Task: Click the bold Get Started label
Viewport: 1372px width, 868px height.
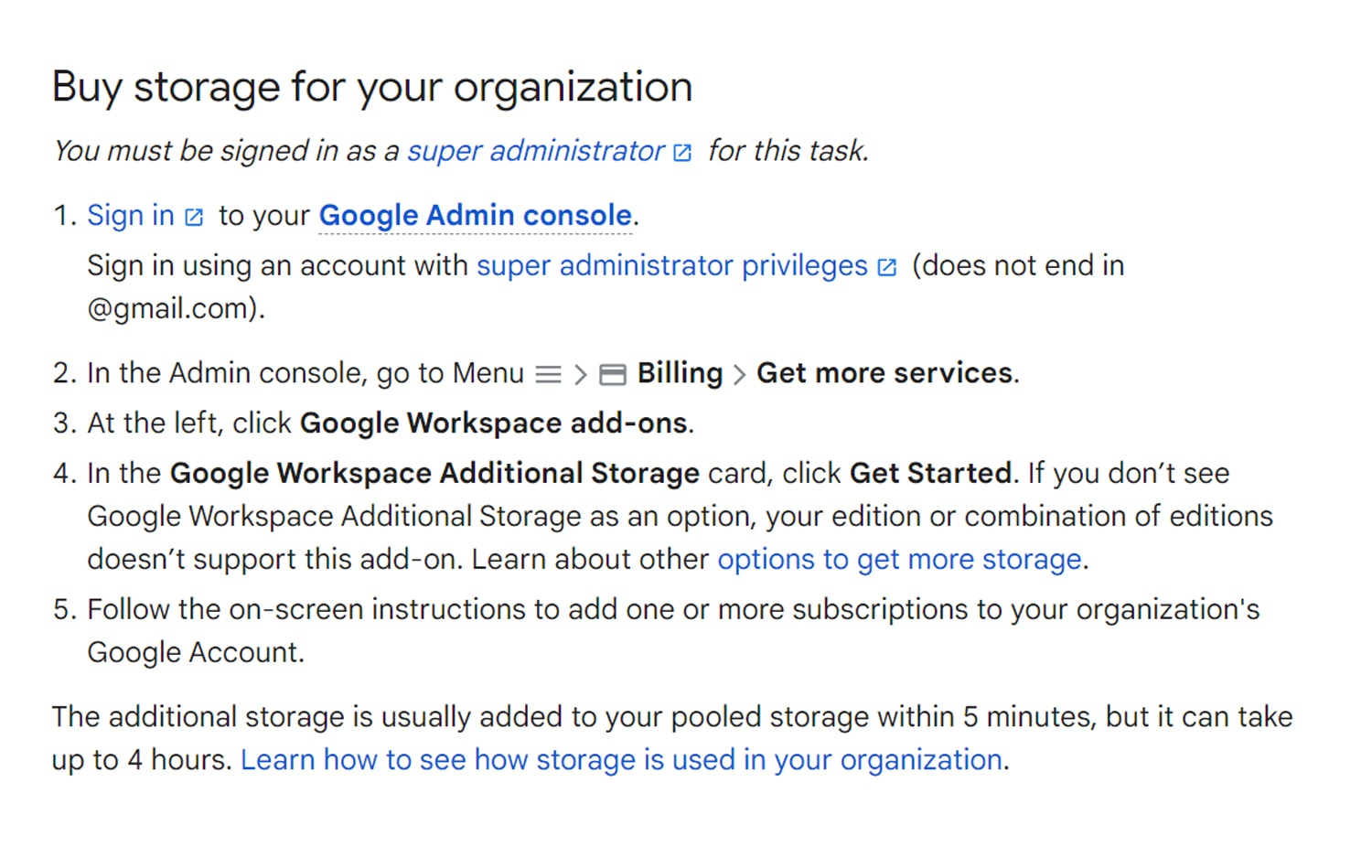Action: click(930, 473)
